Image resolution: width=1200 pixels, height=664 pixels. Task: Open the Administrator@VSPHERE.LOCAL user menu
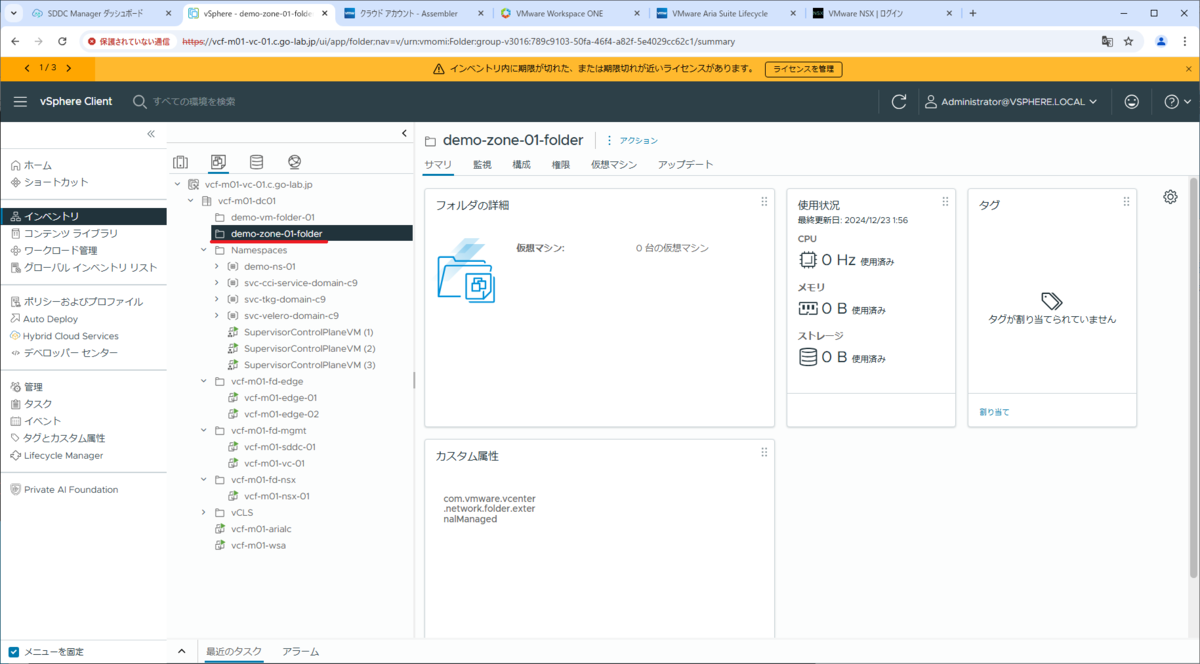click(1011, 102)
